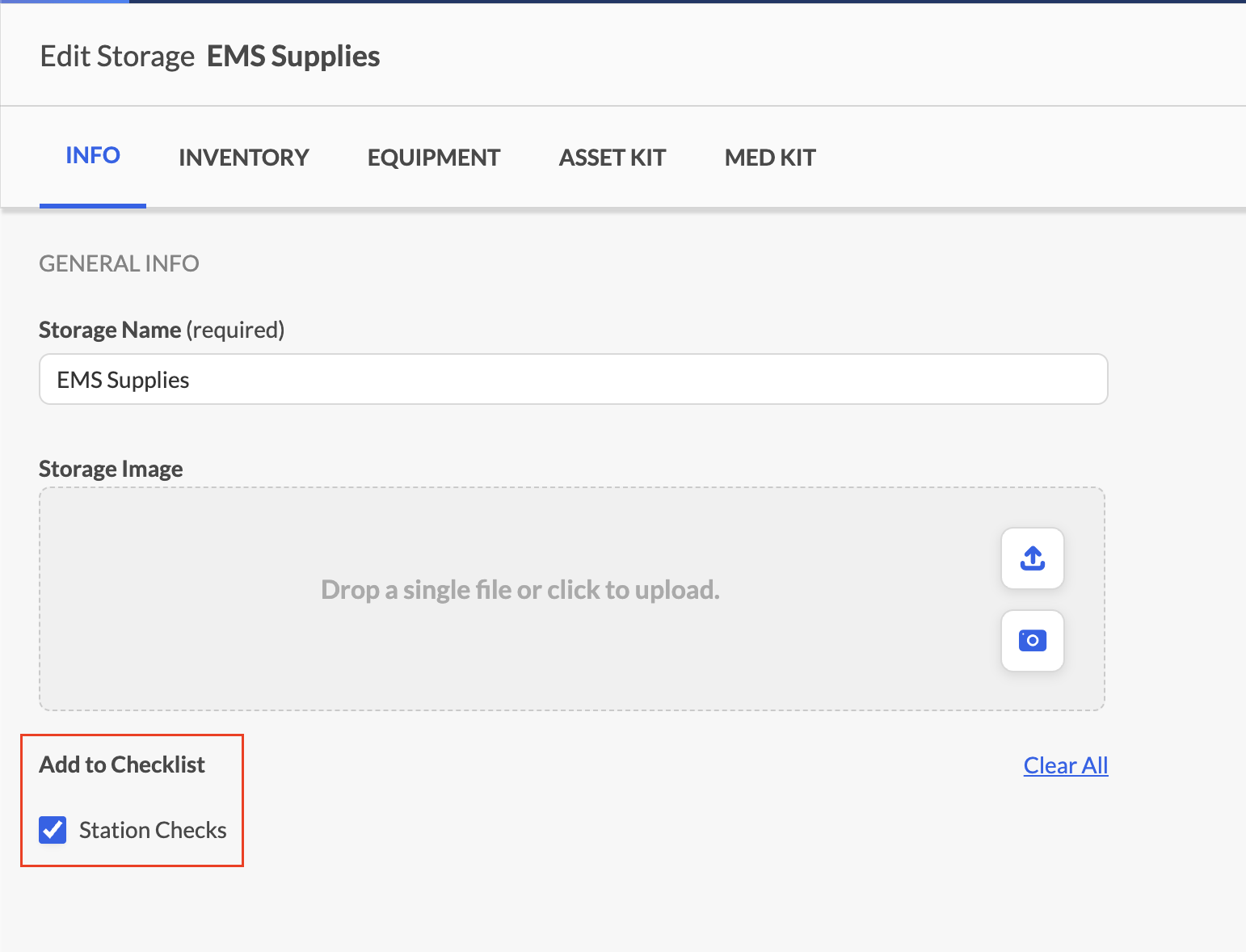
Task: Click the Storage Name field label
Action: [x=110, y=330]
